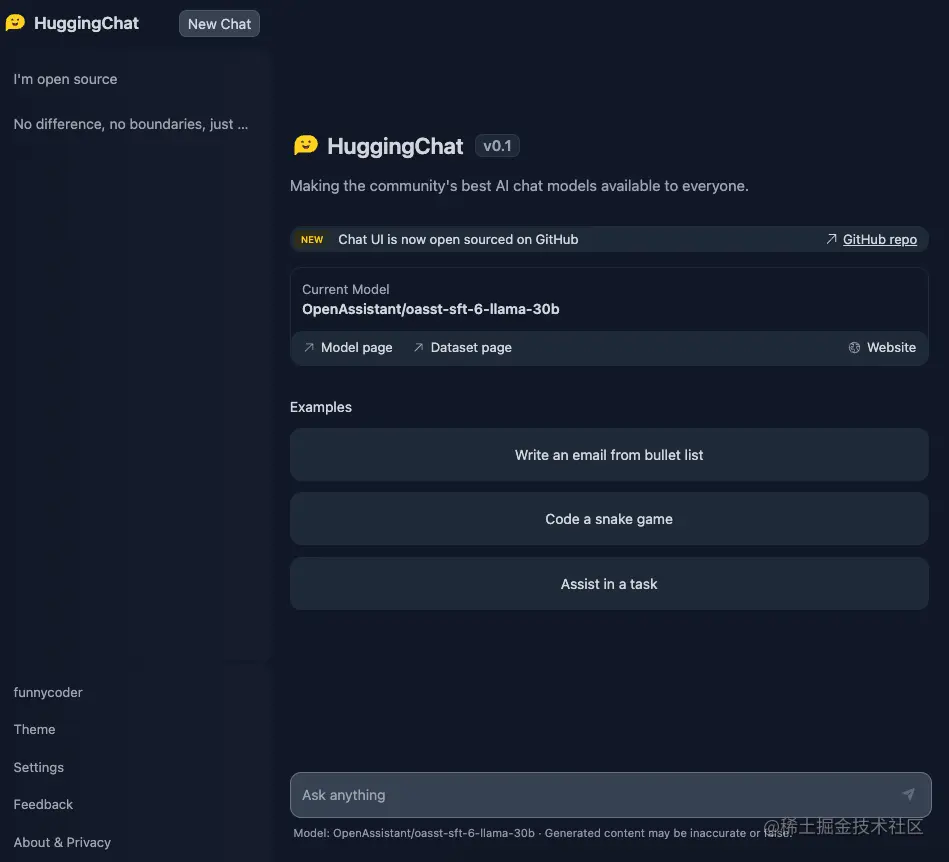The height and width of the screenshot is (862, 949).
Task: Choose 'Code a snake game' example
Action: click(x=609, y=519)
